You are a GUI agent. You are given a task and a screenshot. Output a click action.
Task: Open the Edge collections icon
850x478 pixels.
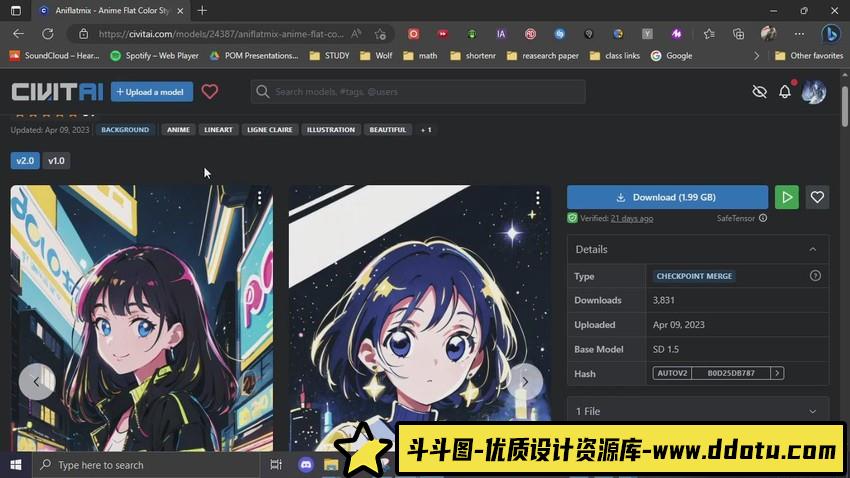[738, 34]
